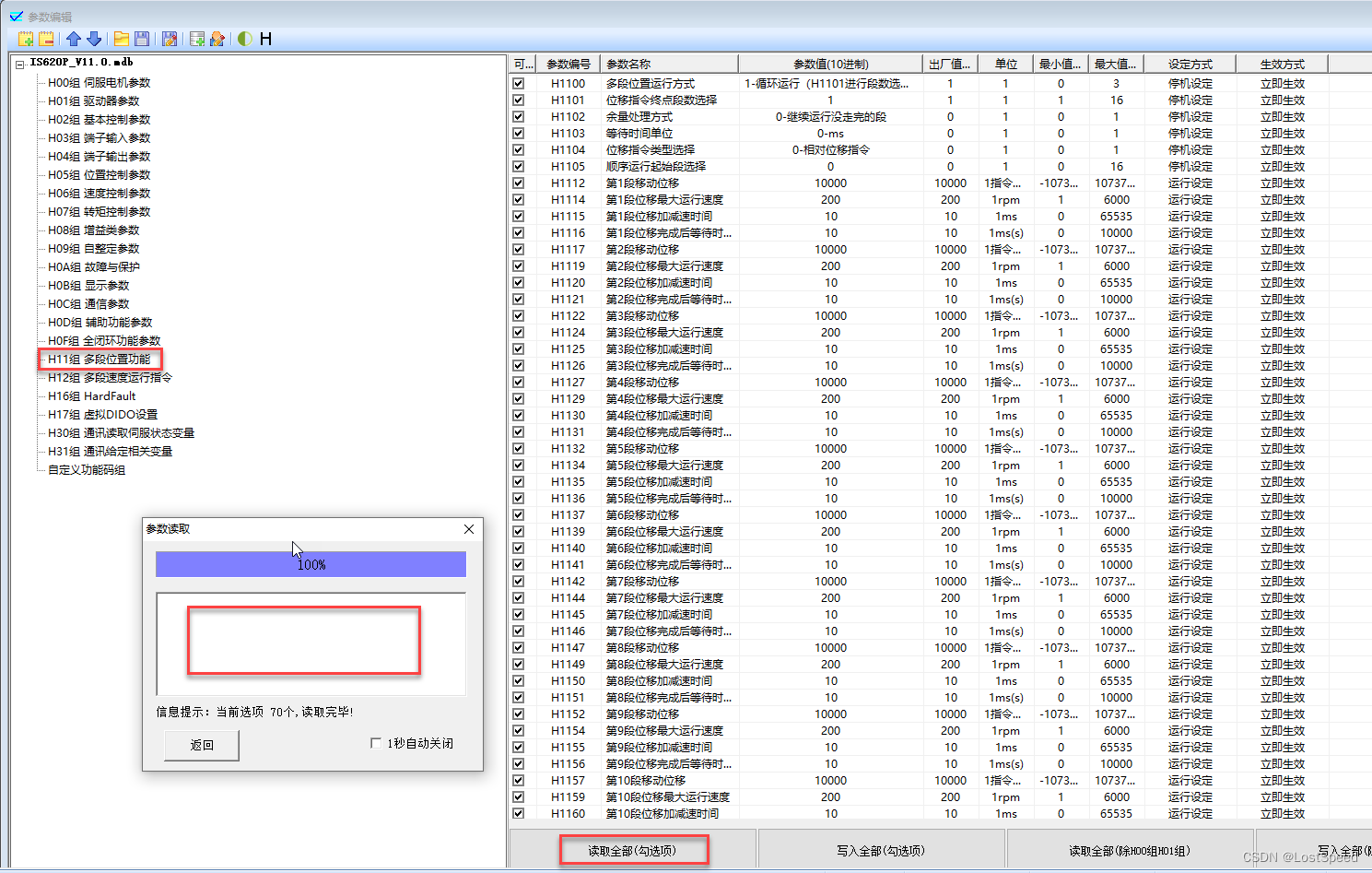The image size is (1372, 873).
Task: Click the 第3段位移最大运行速度 parameter name
Action: (664, 332)
